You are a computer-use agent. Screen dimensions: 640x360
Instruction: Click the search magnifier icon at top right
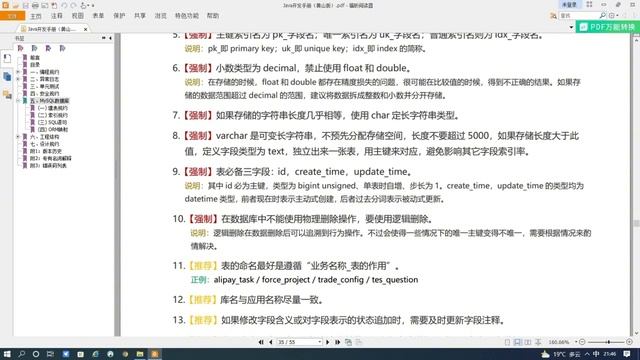tap(602, 16)
